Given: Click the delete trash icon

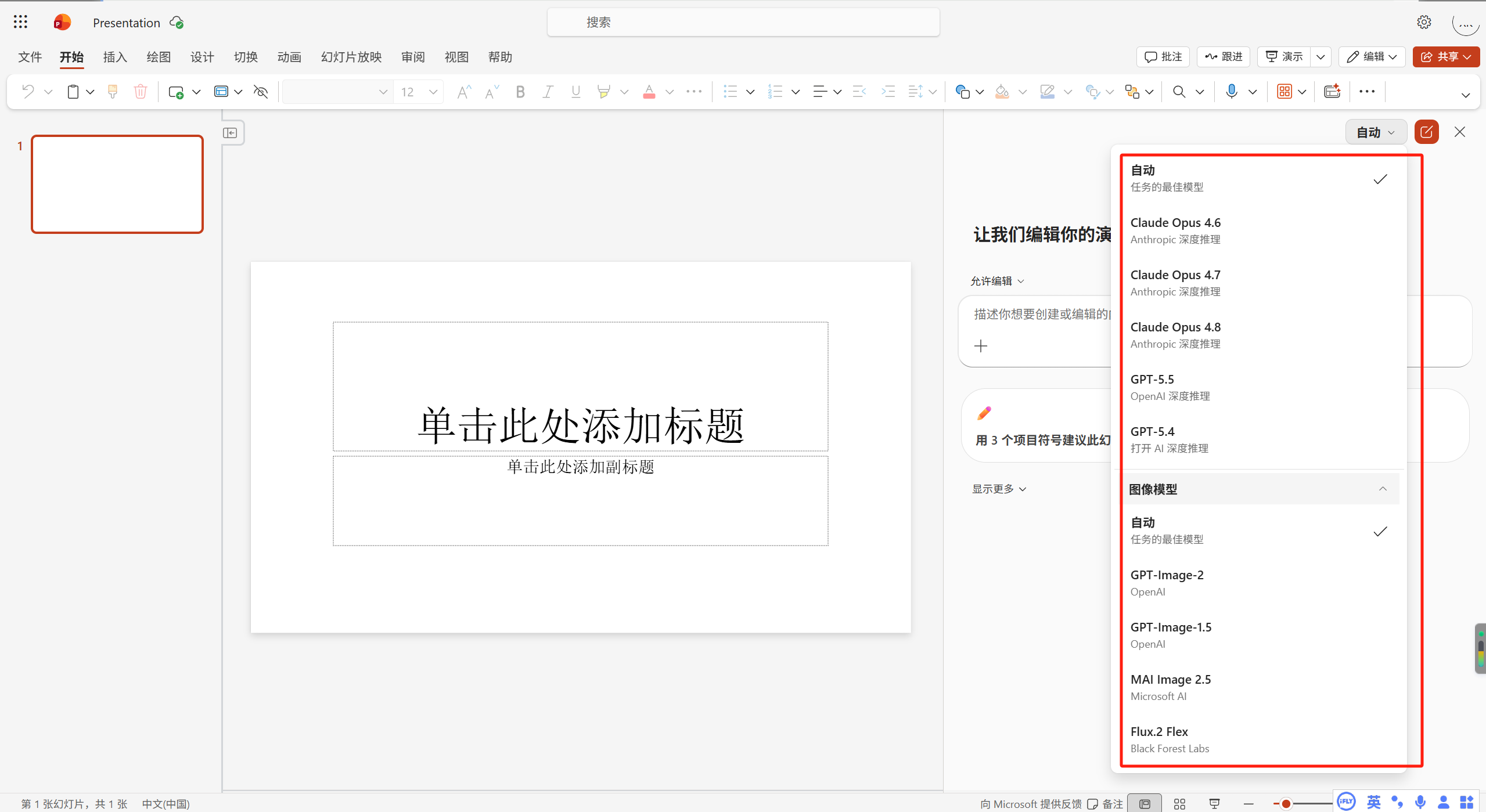Looking at the screenshot, I should 140,92.
